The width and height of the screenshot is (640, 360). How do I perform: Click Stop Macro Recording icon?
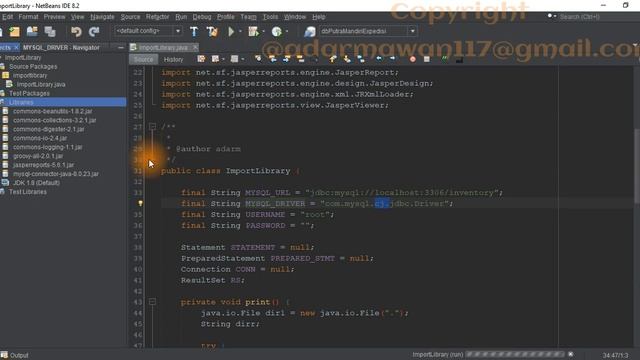point(427,59)
